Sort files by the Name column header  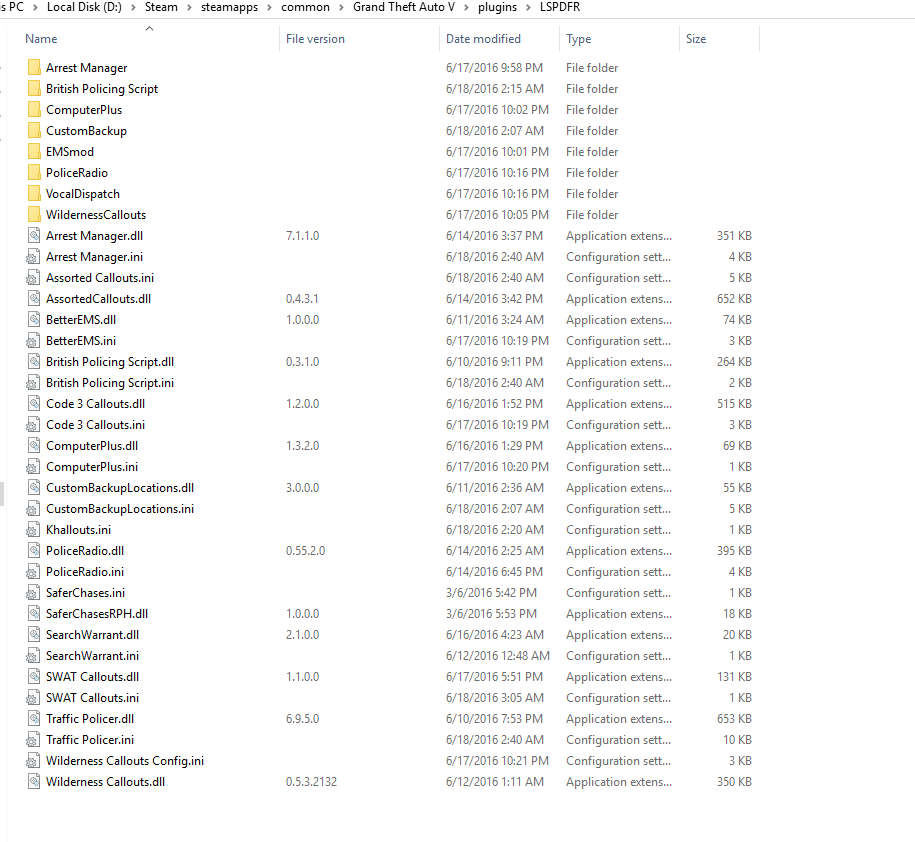click(41, 39)
